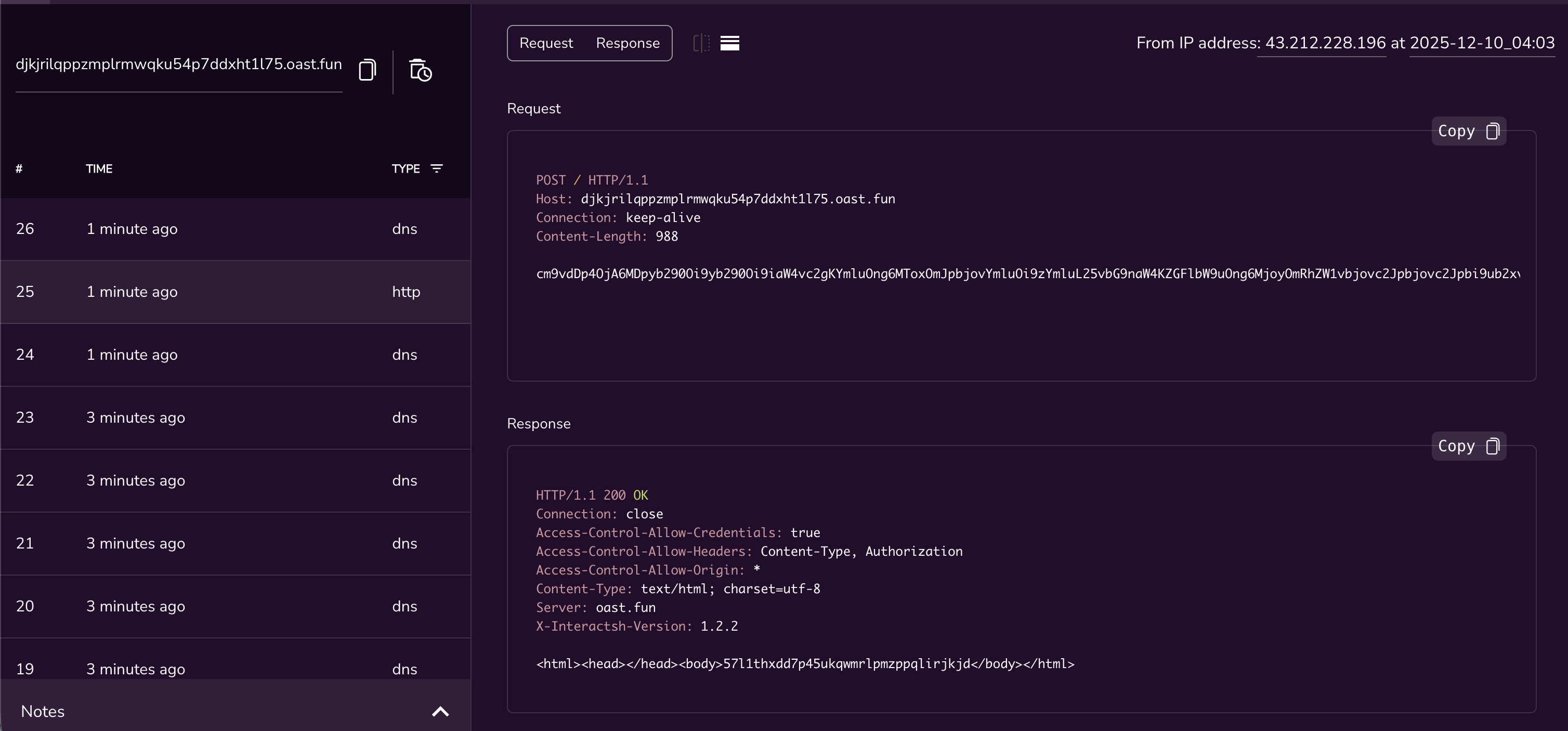Click the html response body line

click(805, 664)
